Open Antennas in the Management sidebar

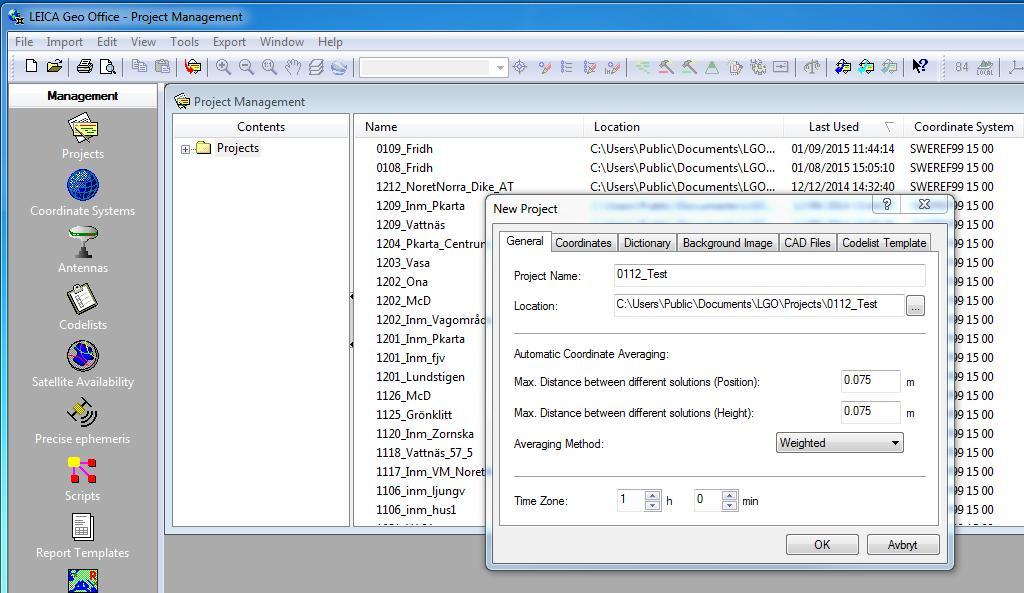(83, 250)
